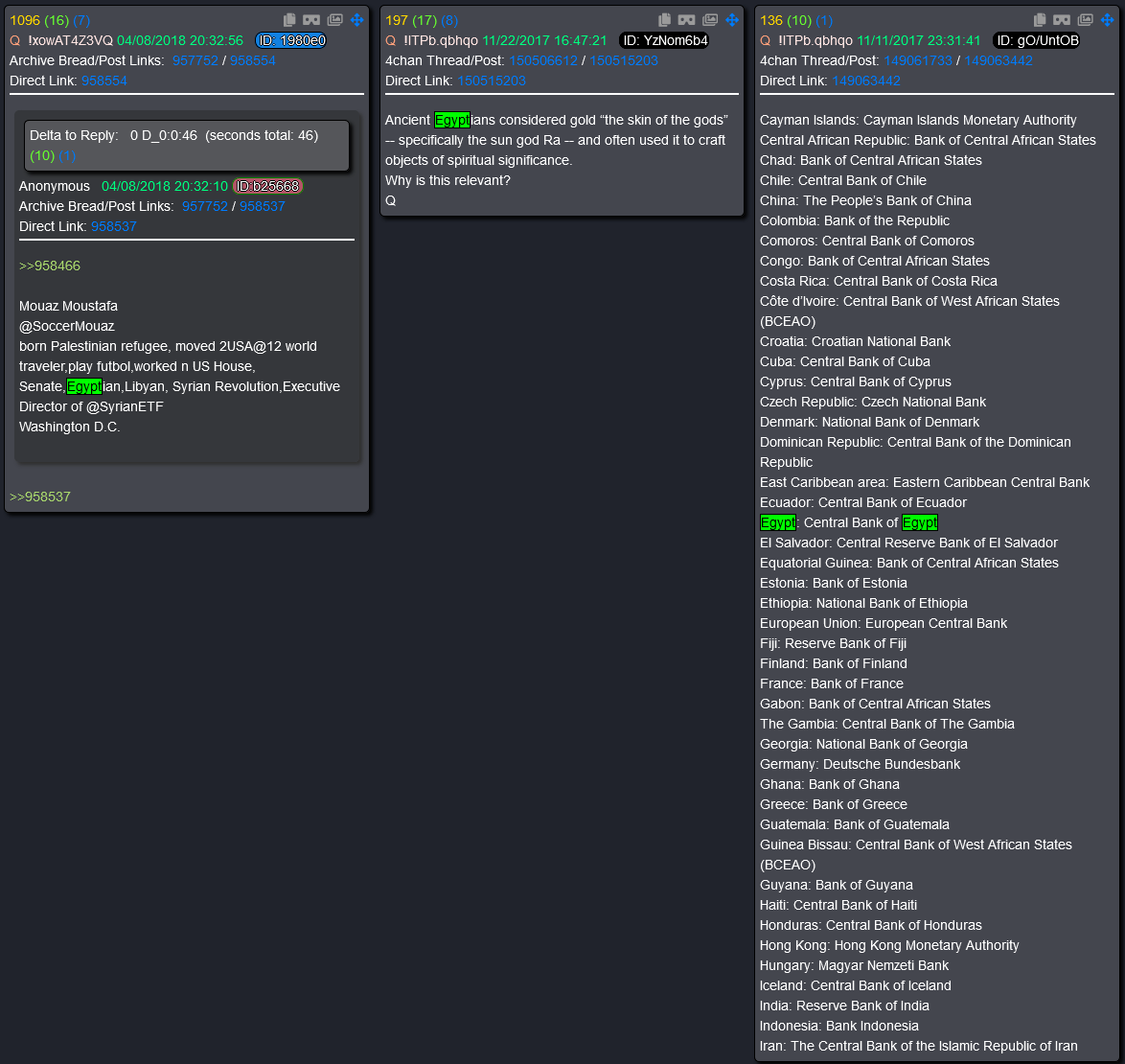The width and height of the screenshot is (1125, 1064).
Task: Open Direct Link 150515203
Action: (x=492, y=81)
